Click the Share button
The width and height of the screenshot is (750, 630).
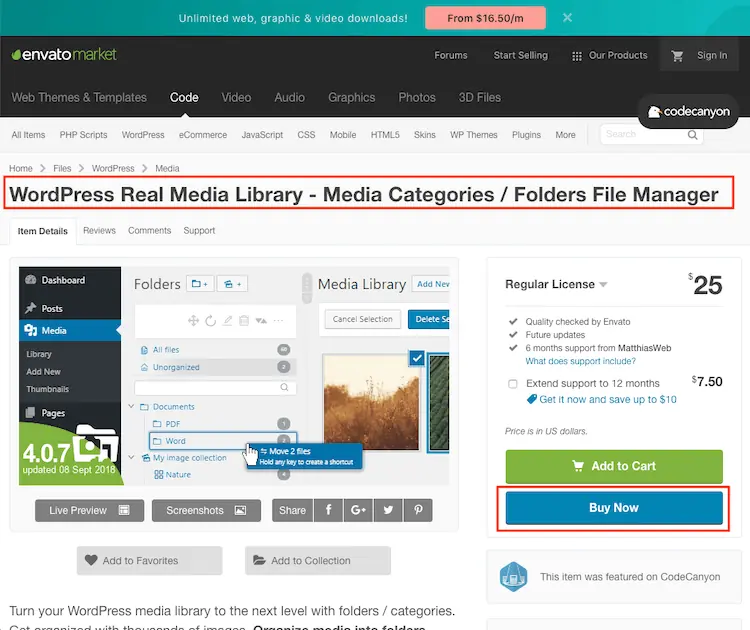click(292, 510)
